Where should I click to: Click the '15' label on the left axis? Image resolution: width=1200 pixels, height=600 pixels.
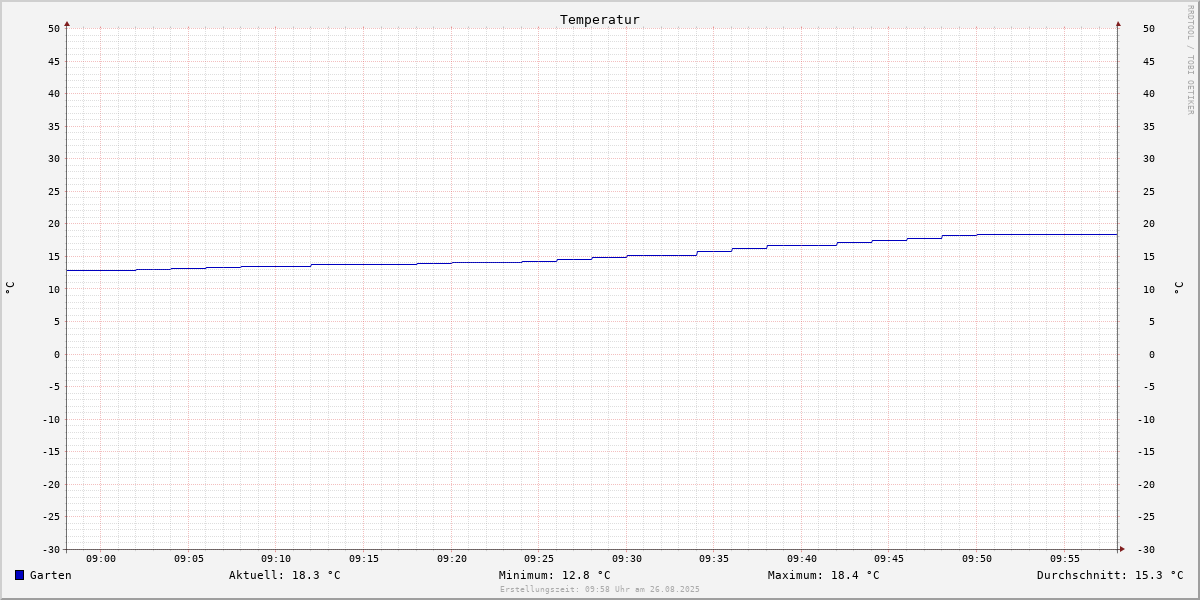click(54, 257)
